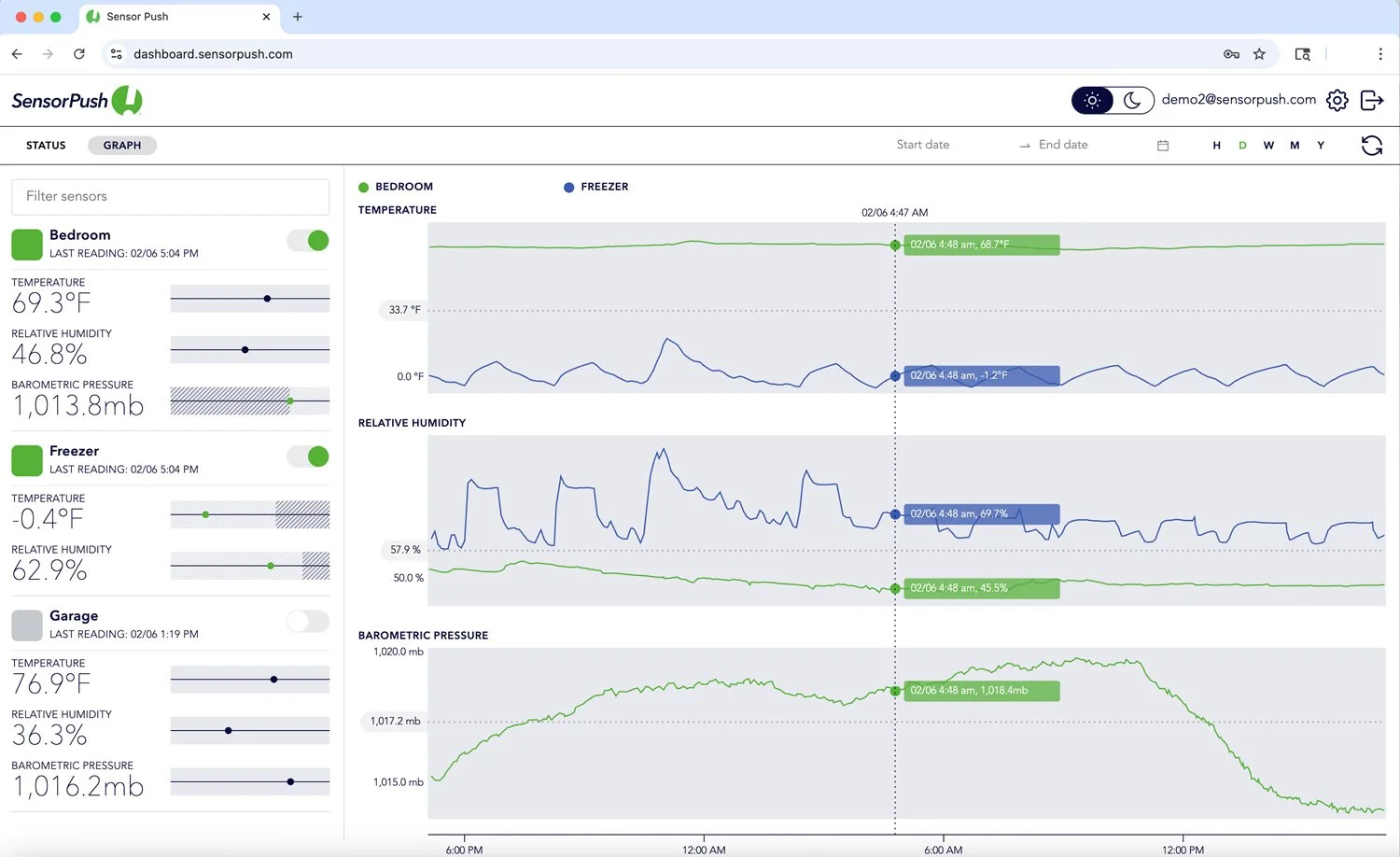
Task: Enable the Garage sensor toggle
Action: 308,622
